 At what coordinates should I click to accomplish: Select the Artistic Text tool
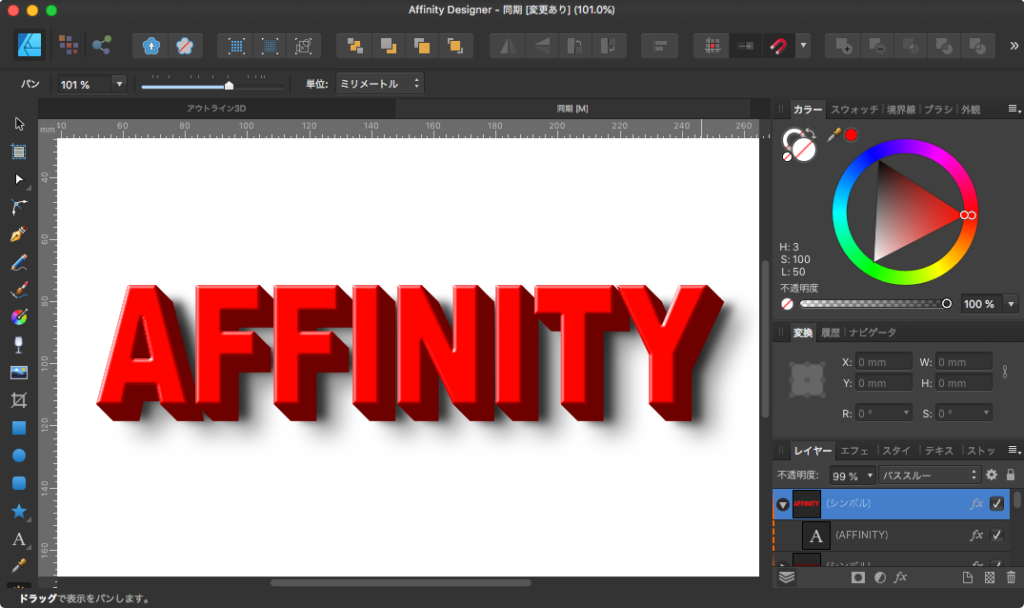(x=18, y=539)
